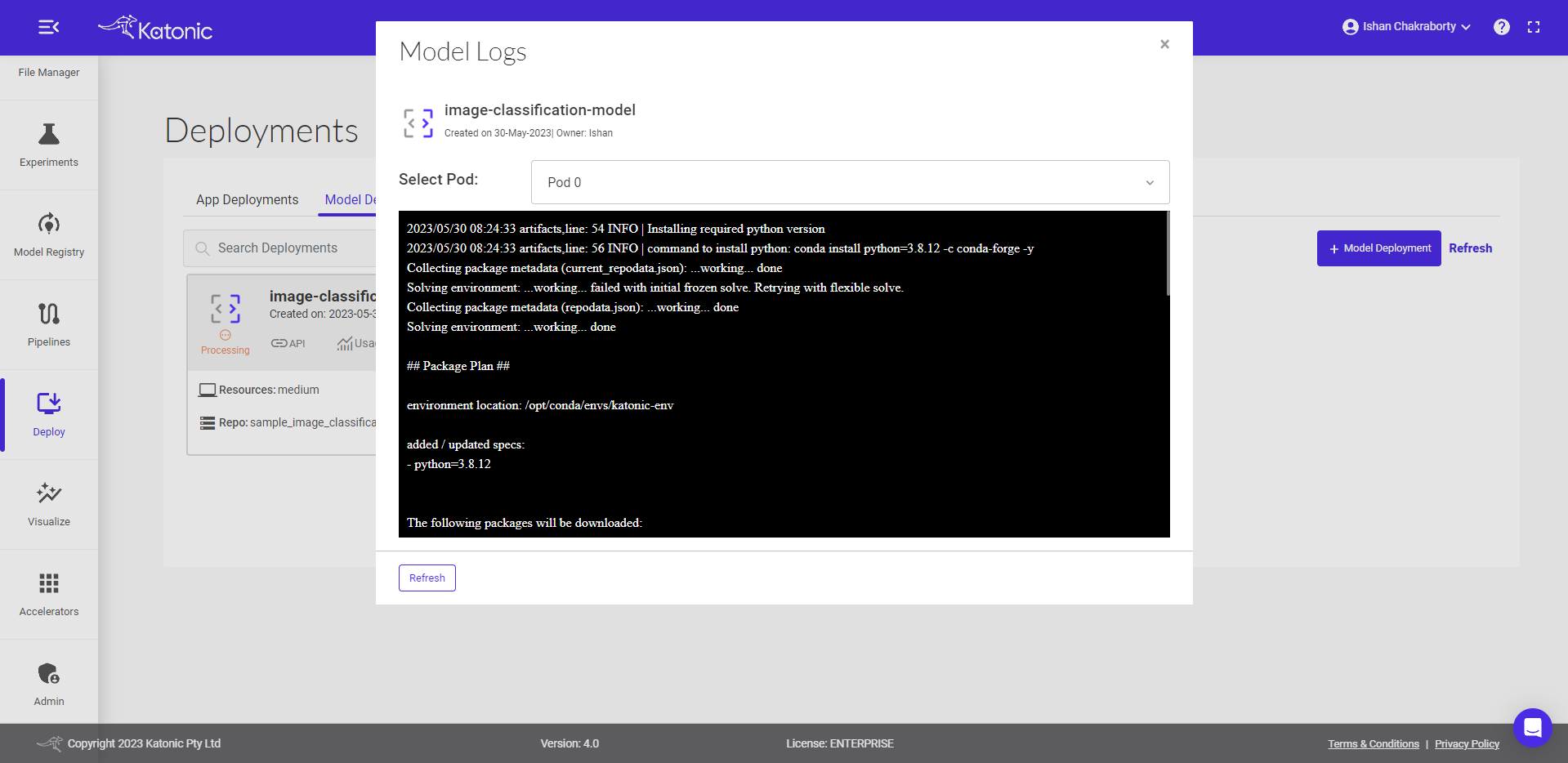Viewport: 1568px width, 763px height.
Task: Click the log console scrollbar
Action: pyautogui.click(x=1168, y=254)
